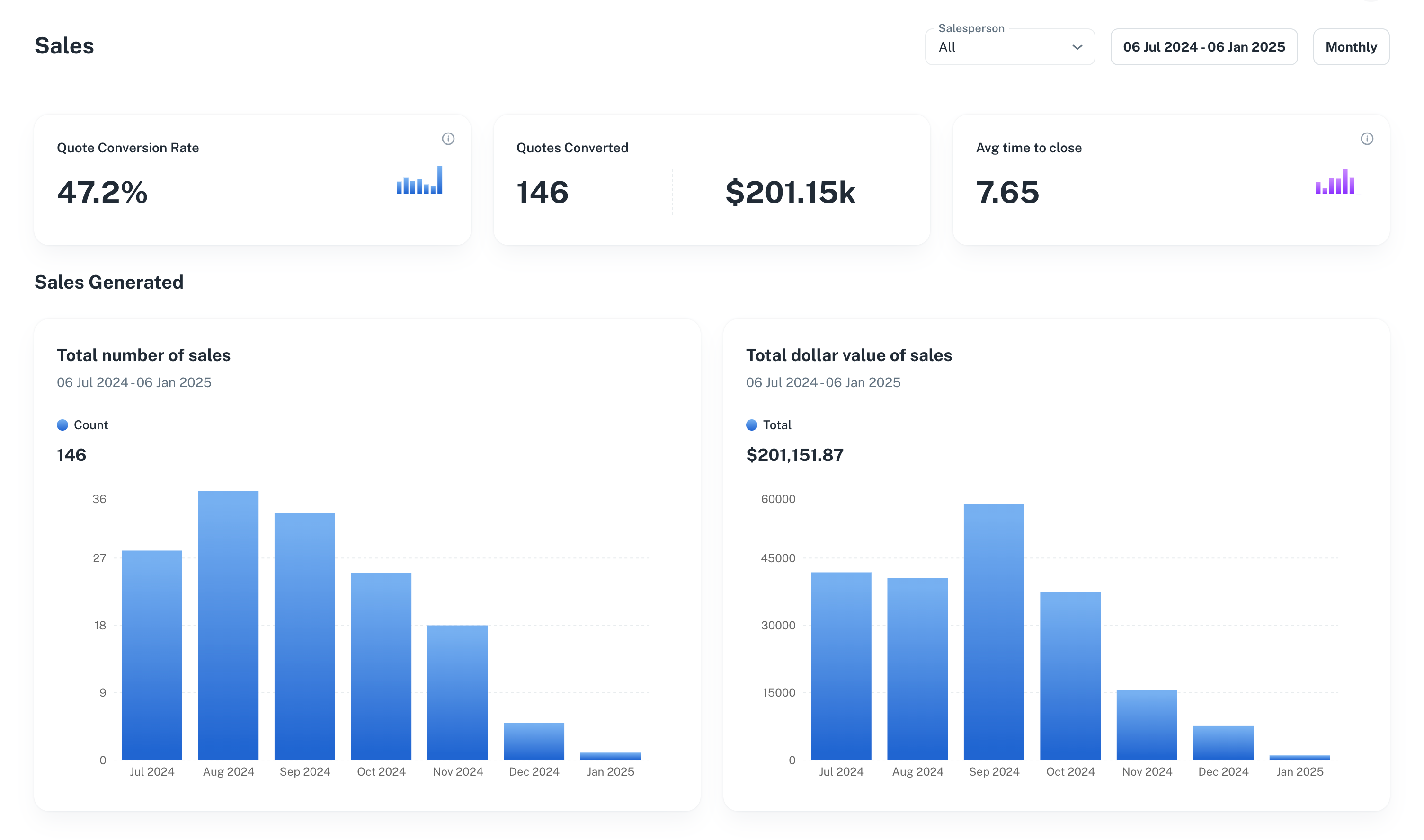Toggle the Count legend dot
The height and width of the screenshot is (840, 1424).
(x=62, y=425)
